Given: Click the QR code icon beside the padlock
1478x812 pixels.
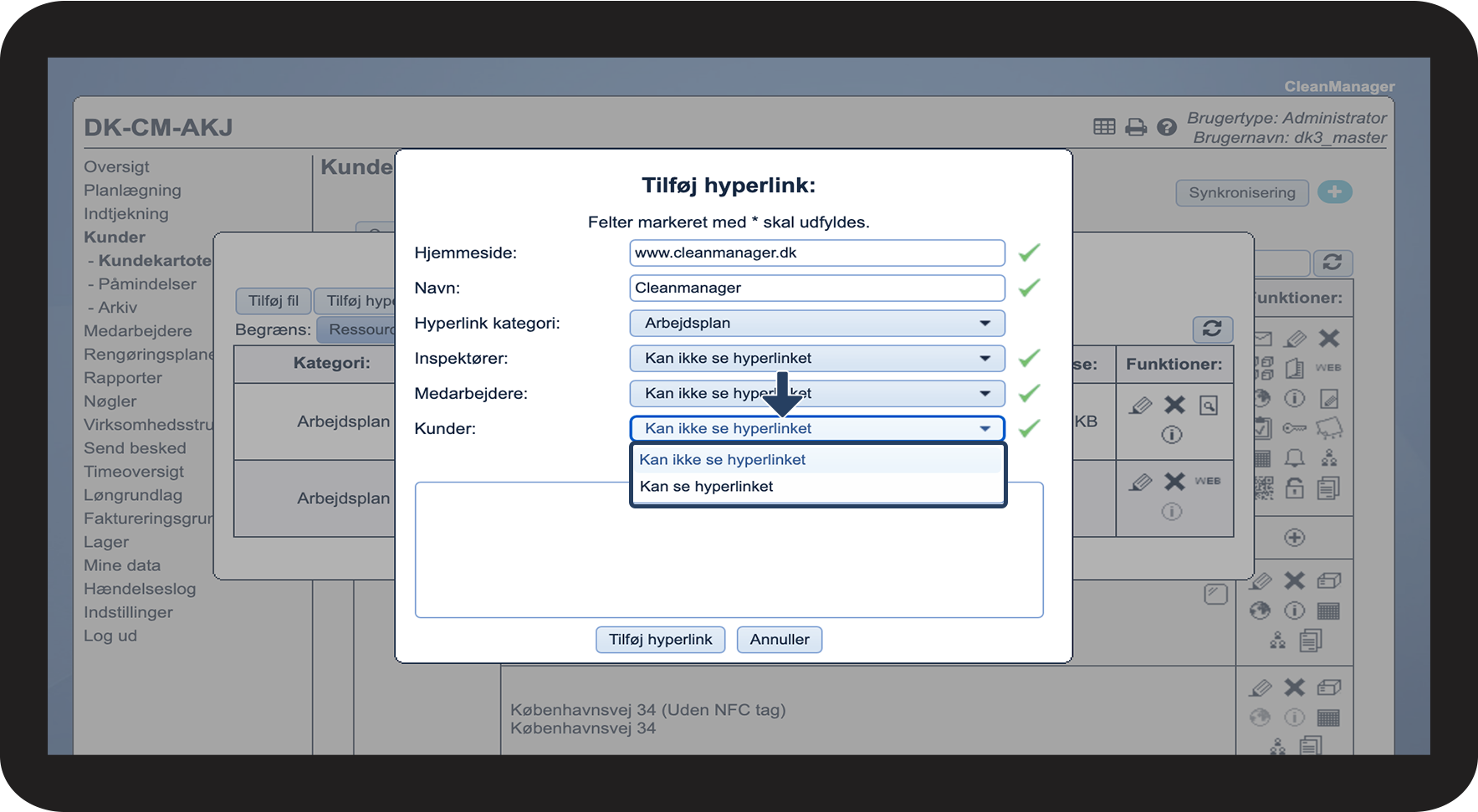Looking at the screenshot, I should pyautogui.click(x=1264, y=488).
